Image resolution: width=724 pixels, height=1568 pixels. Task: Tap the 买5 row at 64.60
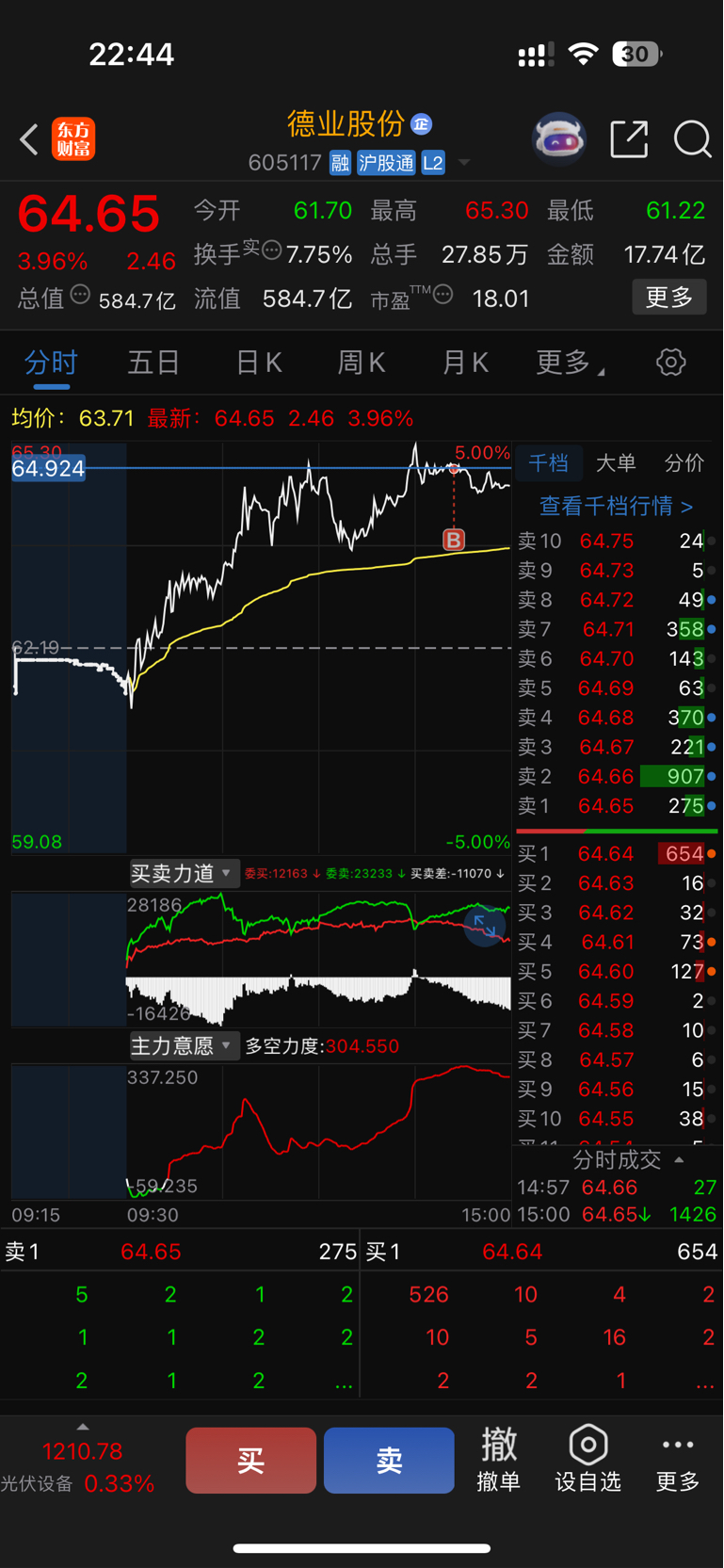pos(617,972)
